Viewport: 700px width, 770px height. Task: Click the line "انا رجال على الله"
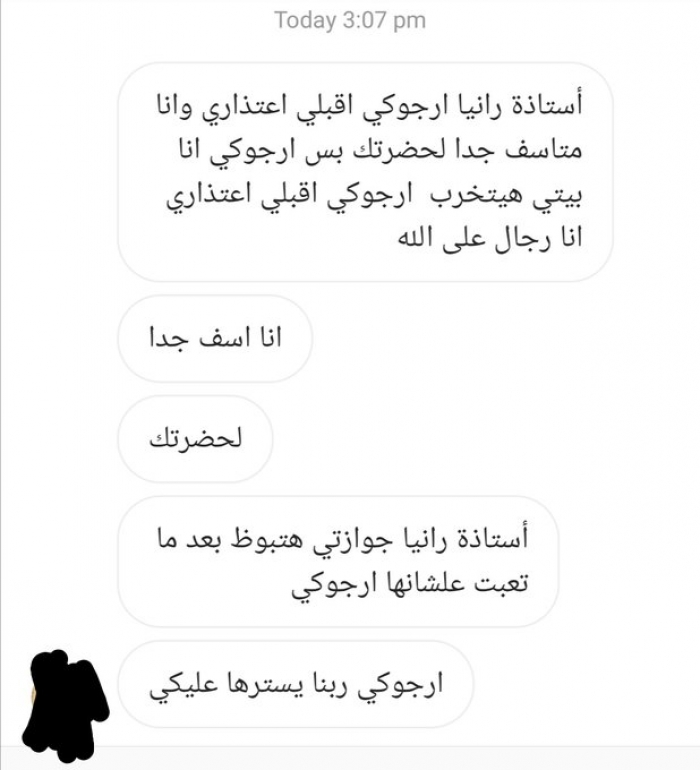[x=490, y=238]
